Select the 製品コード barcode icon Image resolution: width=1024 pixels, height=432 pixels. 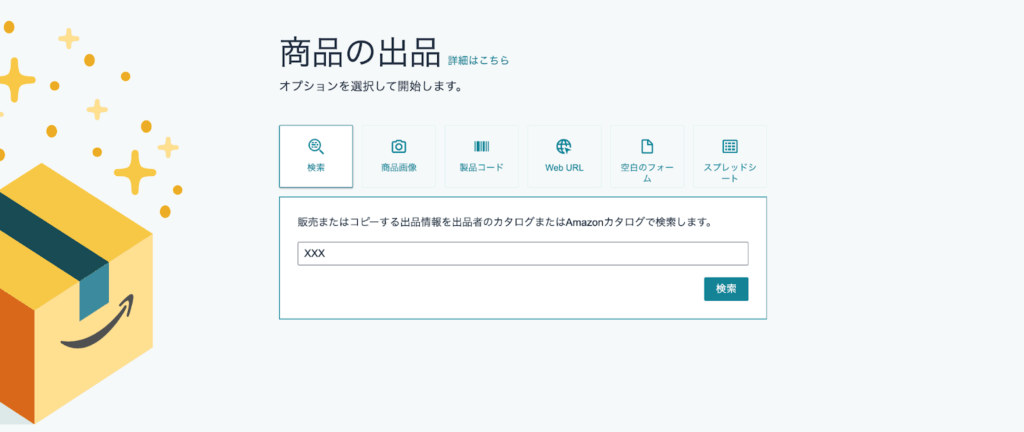481,146
